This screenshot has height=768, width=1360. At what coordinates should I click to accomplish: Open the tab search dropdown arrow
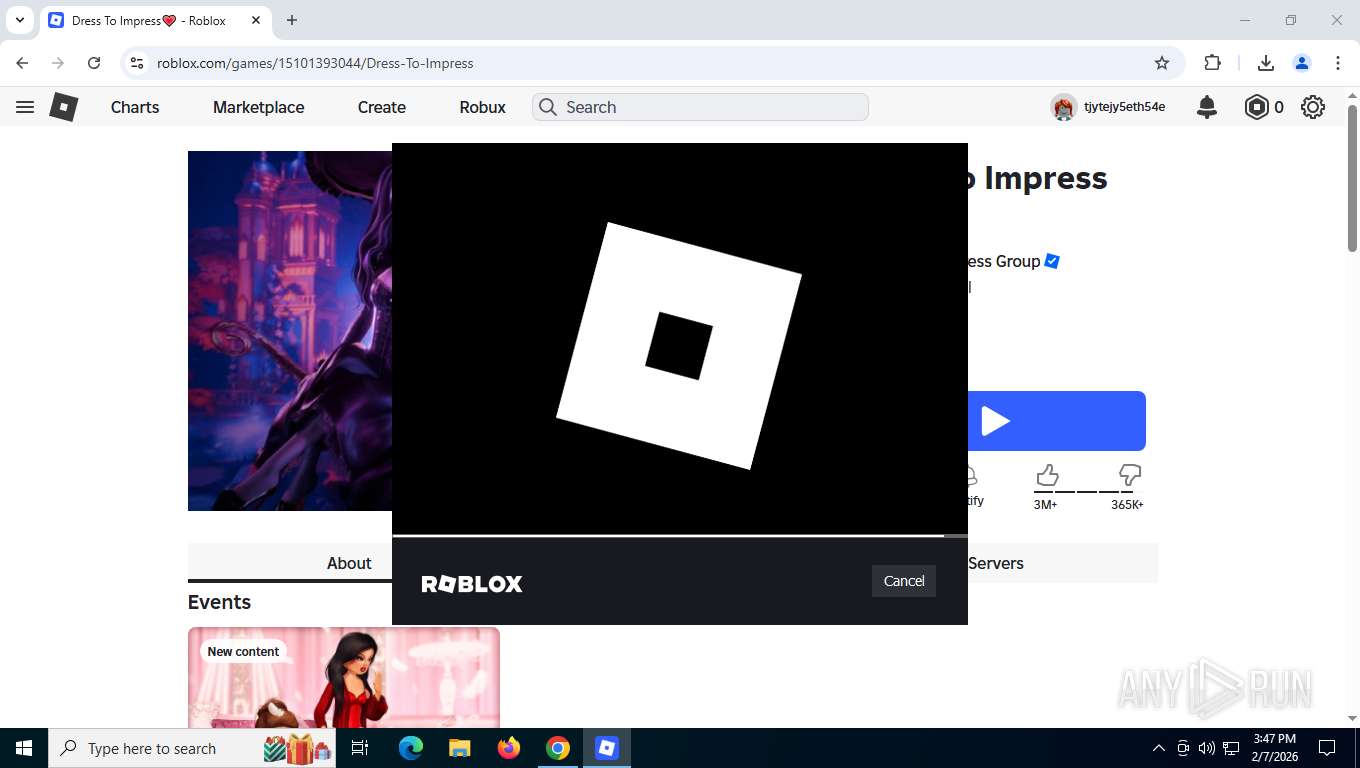point(19,20)
